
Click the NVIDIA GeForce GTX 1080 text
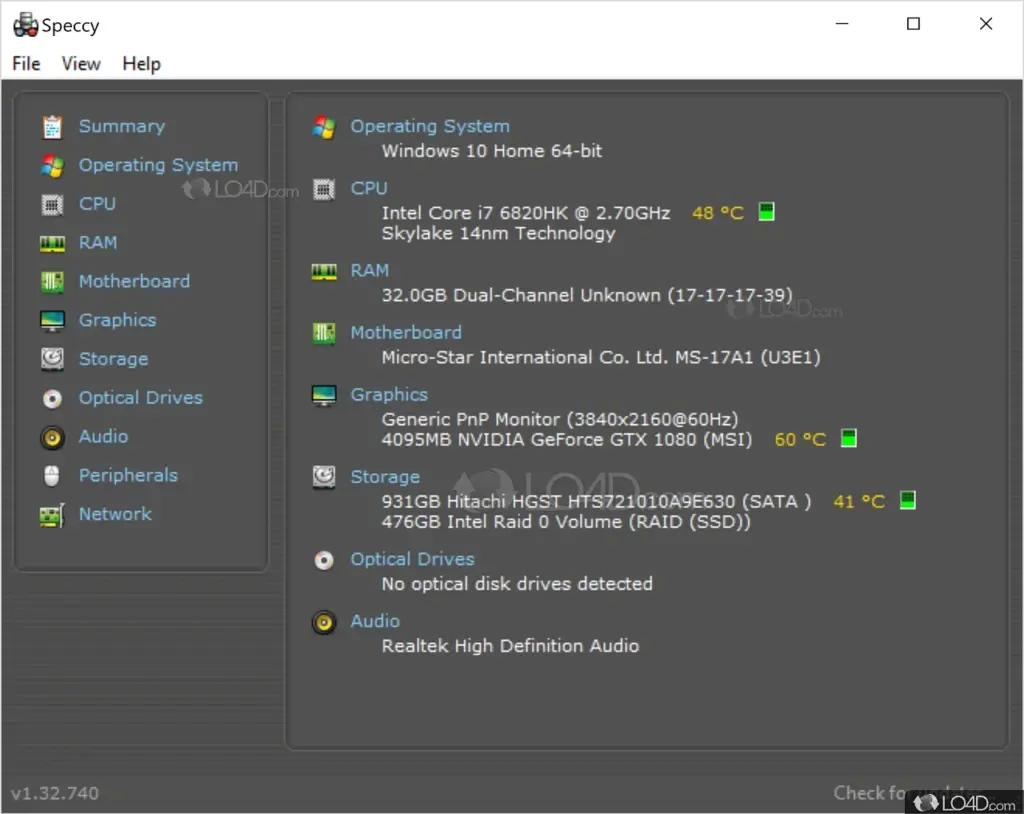tap(567, 440)
